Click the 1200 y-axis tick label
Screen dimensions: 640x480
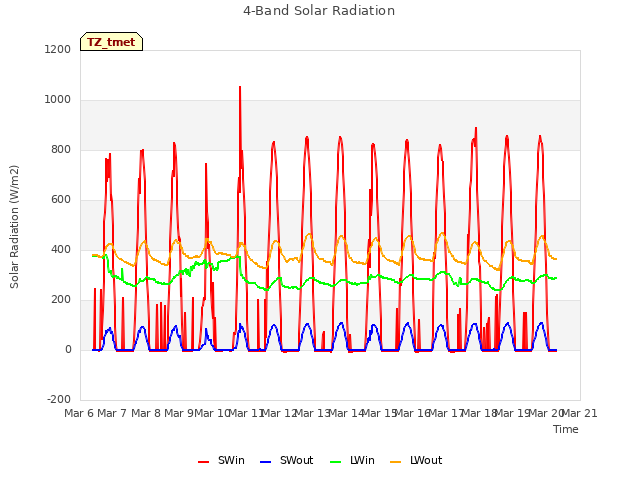pos(58,49)
